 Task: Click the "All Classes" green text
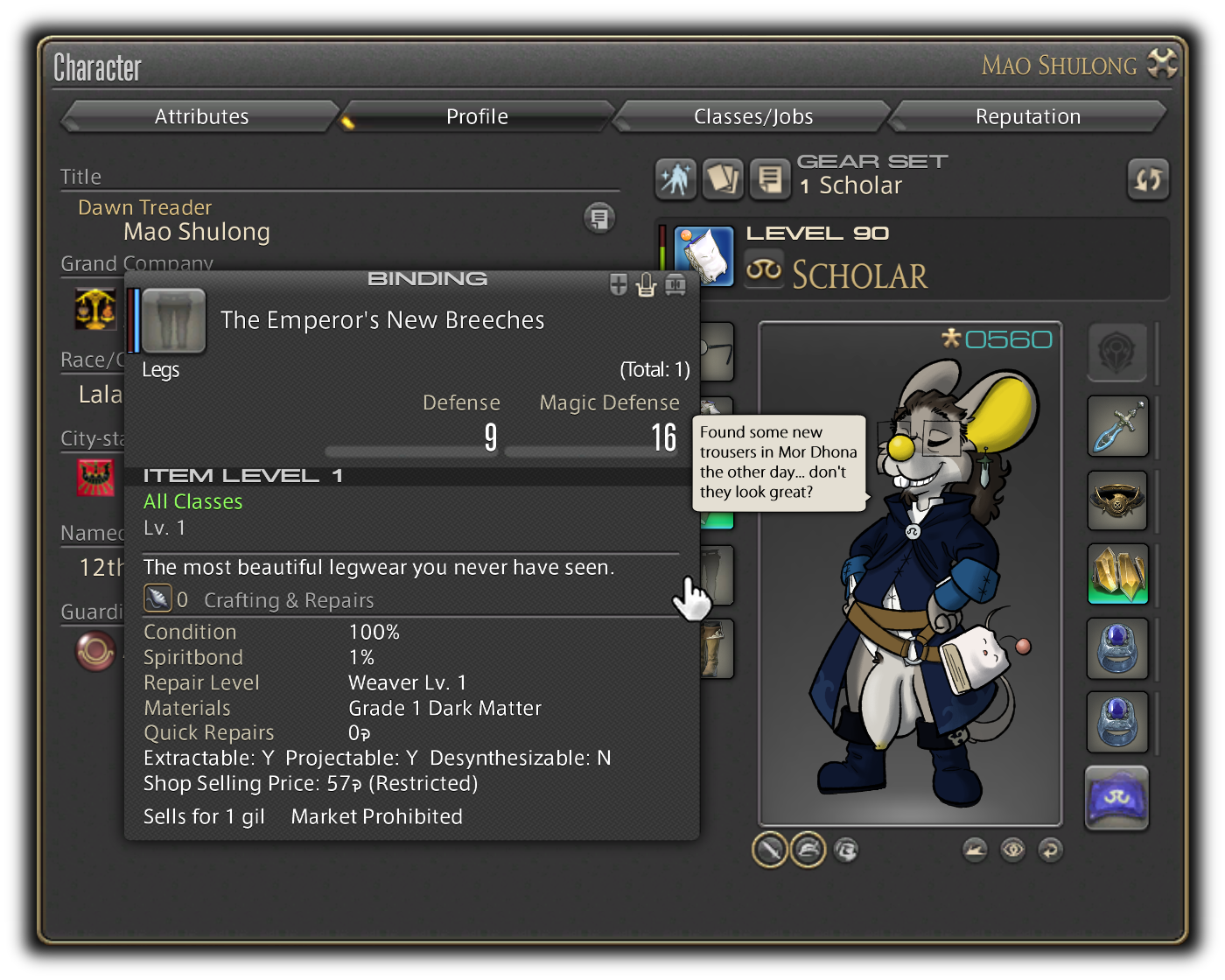pyautogui.click(x=192, y=501)
